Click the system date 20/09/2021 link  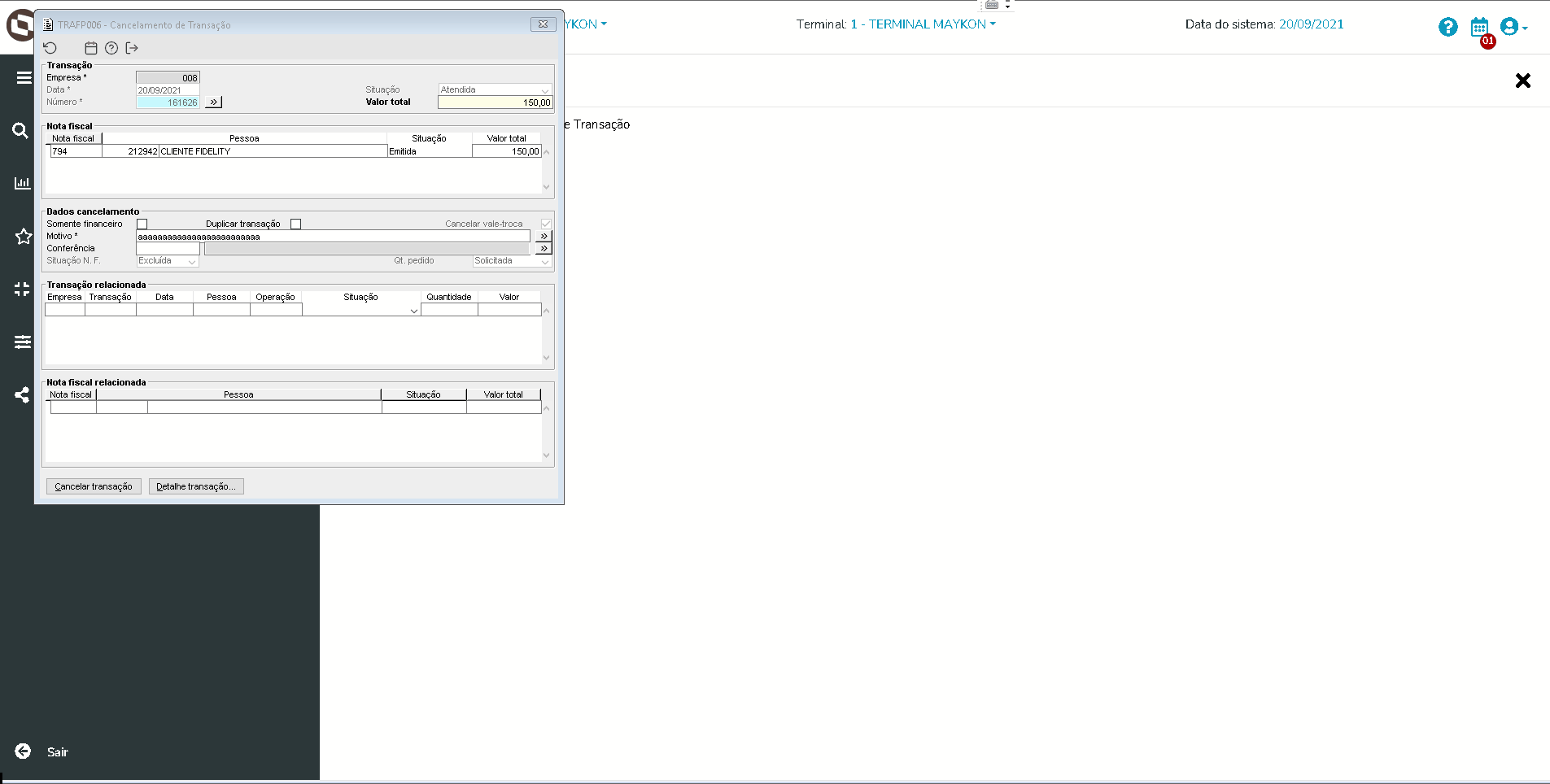coord(1311,24)
